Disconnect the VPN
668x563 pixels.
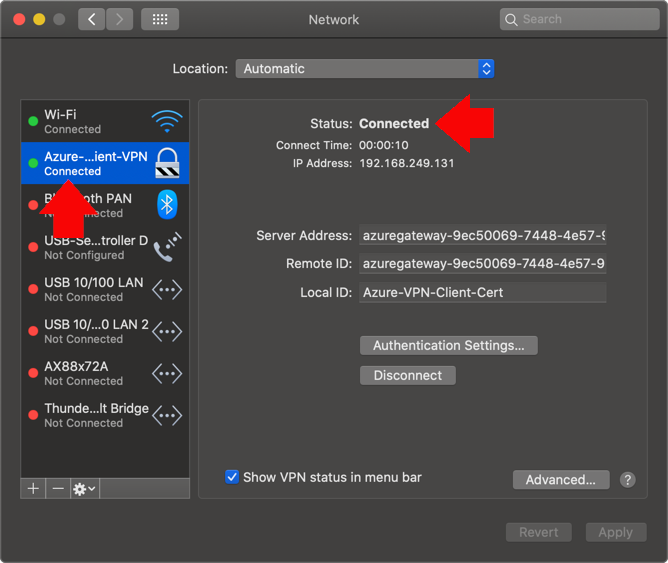point(408,375)
